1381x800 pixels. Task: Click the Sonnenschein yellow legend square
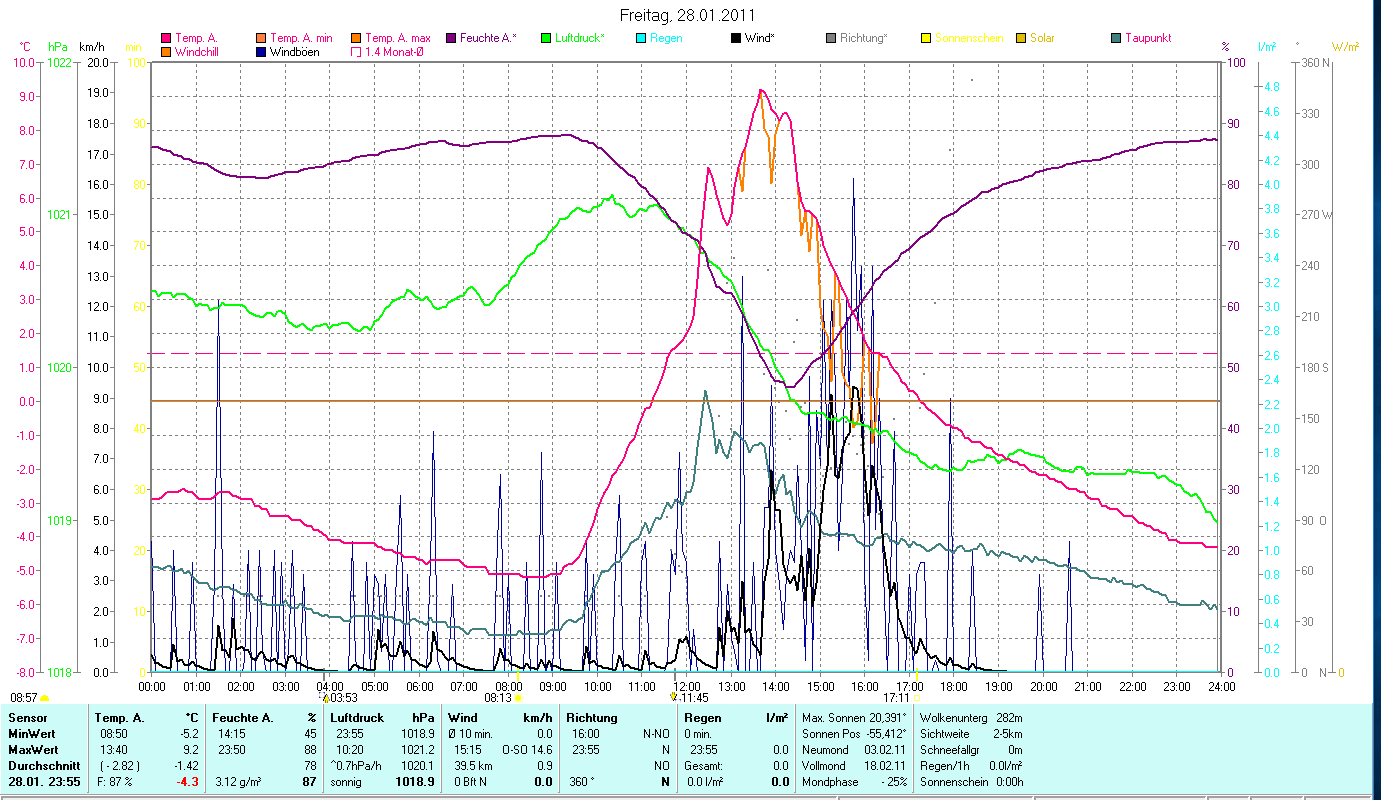925,38
